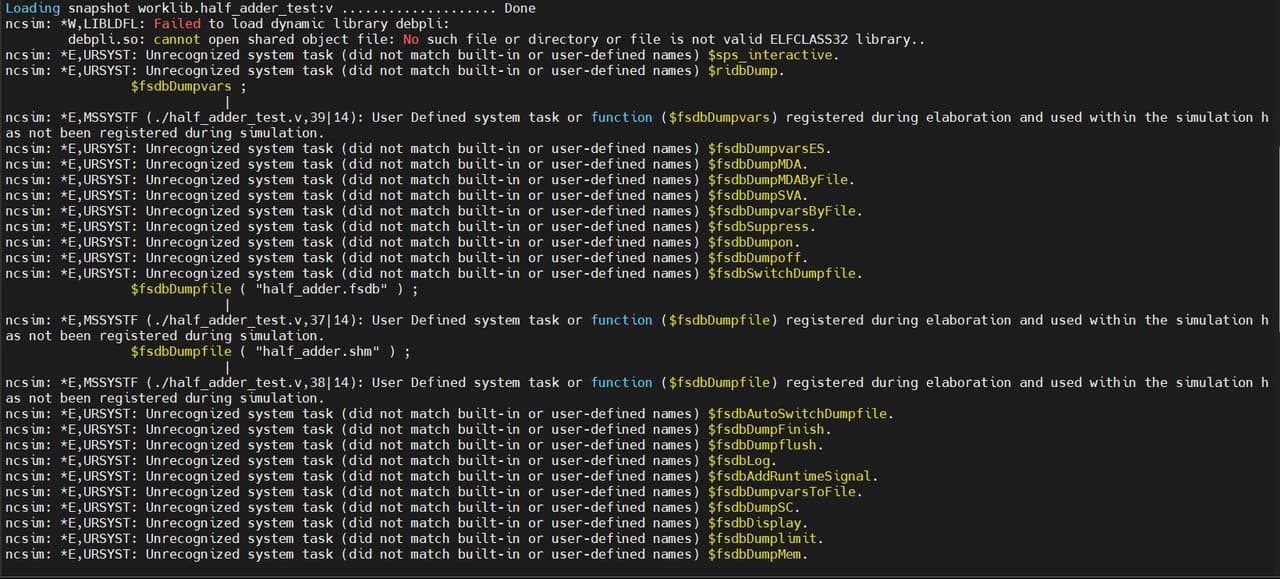
Task: Click the '$fsdbLog' task name
Action: tap(738, 461)
